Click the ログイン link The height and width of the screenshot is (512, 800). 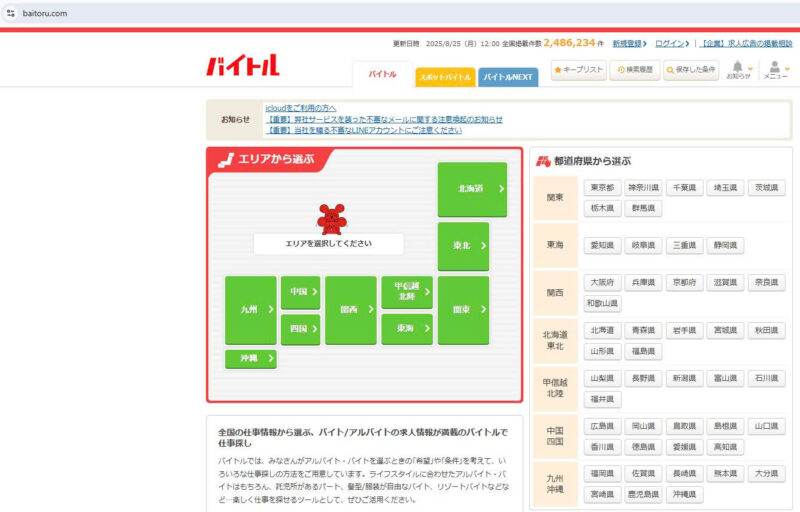point(672,44)
